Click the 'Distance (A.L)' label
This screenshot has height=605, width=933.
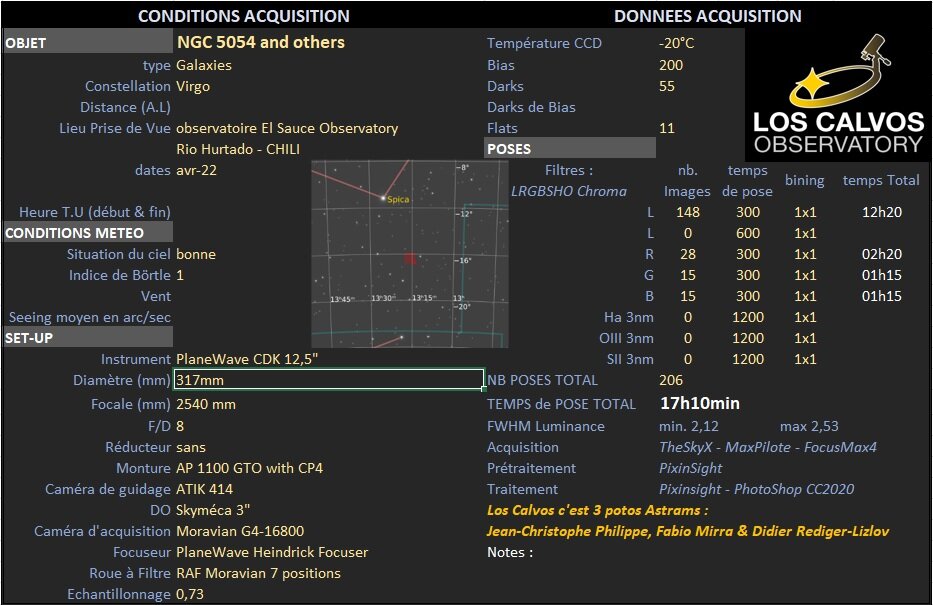(126, 107)
